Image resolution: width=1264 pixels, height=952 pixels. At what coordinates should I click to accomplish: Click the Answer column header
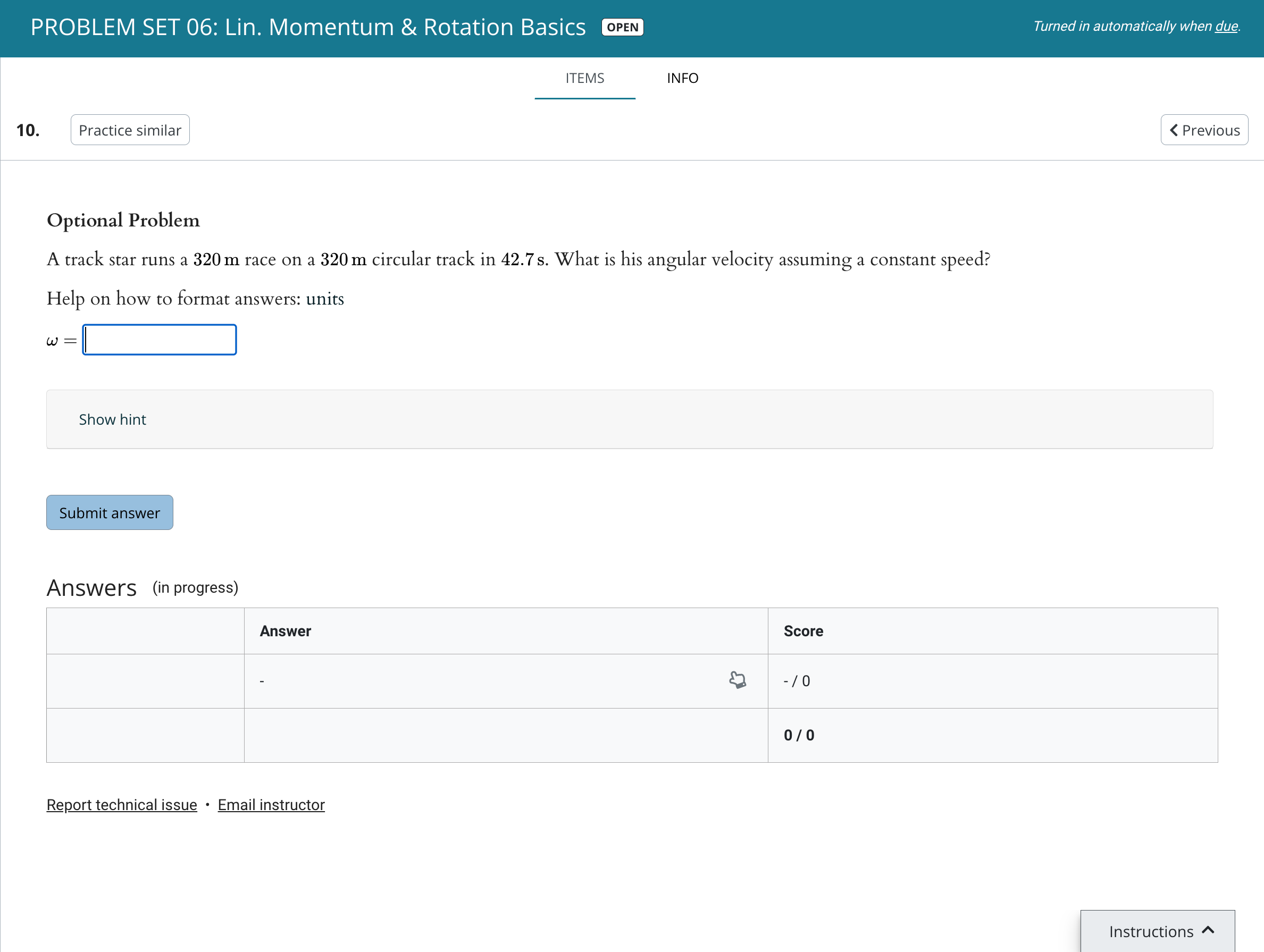[285, 631]
